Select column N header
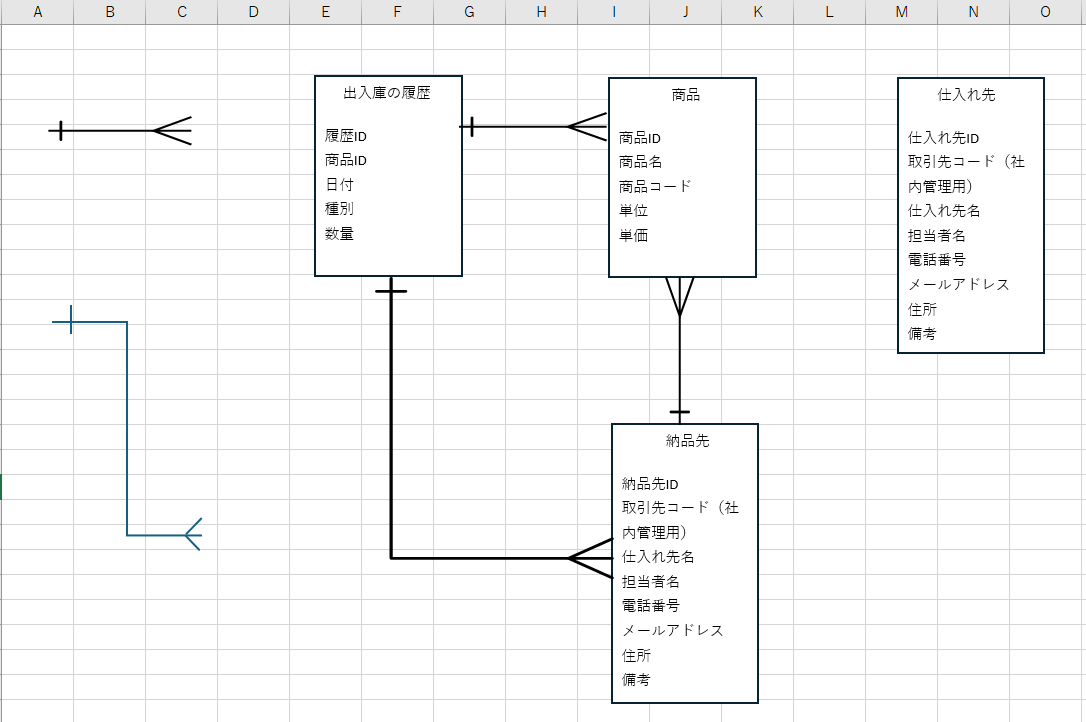The width and height of the screenshot is (1086, 722). click(x=974, y=12)
